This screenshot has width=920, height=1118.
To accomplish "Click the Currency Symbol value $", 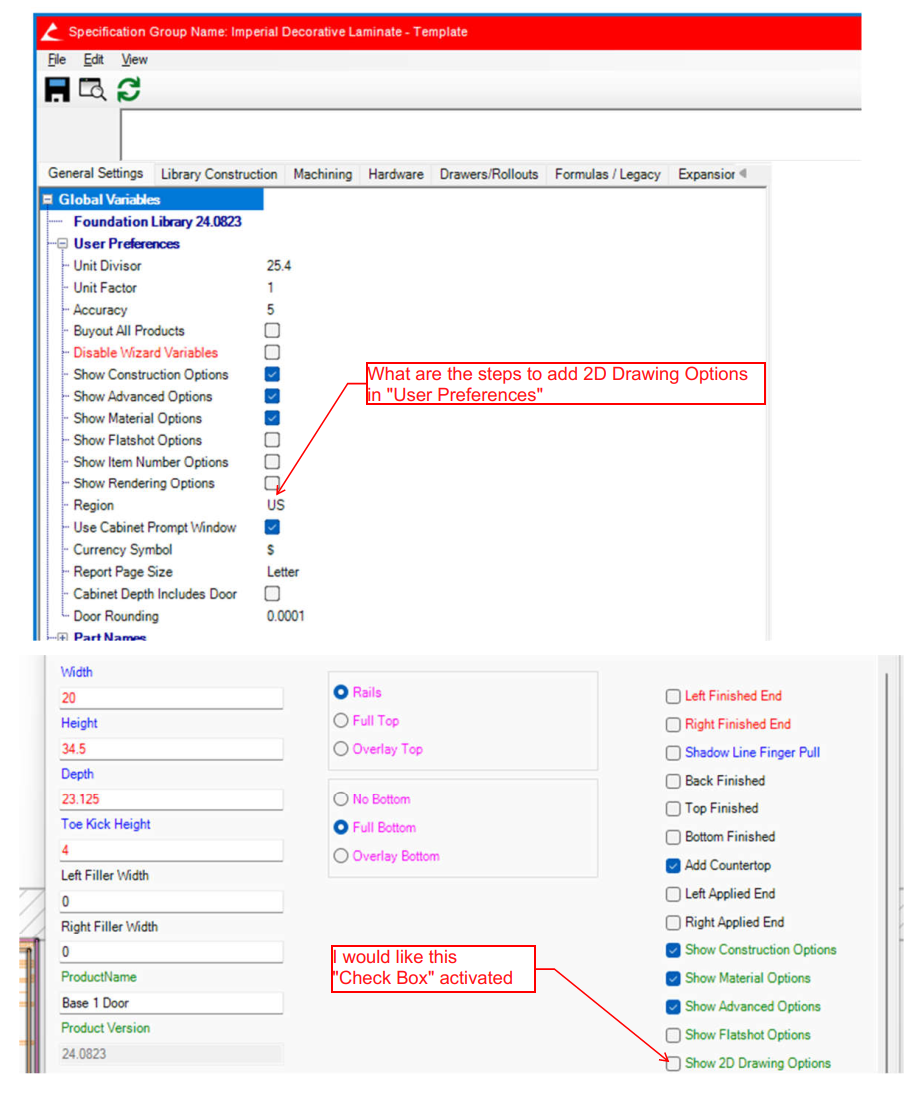I will coord(270,550).
